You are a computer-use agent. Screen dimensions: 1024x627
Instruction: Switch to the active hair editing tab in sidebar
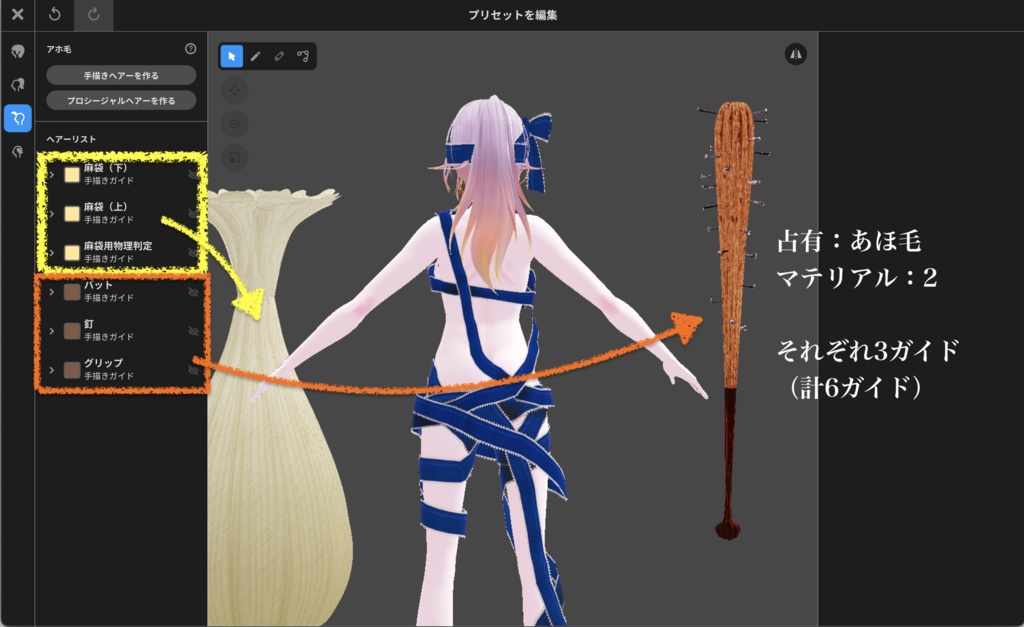click(17, 117)
